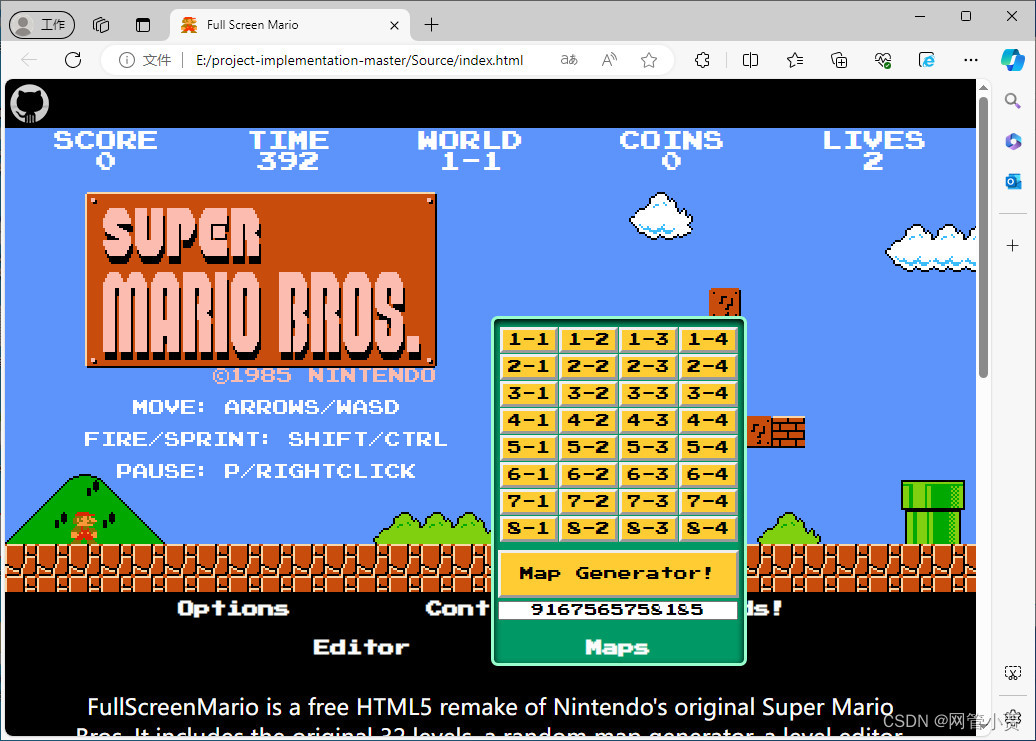The height and width of the screenshot is (741, 1036).
Task: Click the map seed number input field
Action: (618, 610)
